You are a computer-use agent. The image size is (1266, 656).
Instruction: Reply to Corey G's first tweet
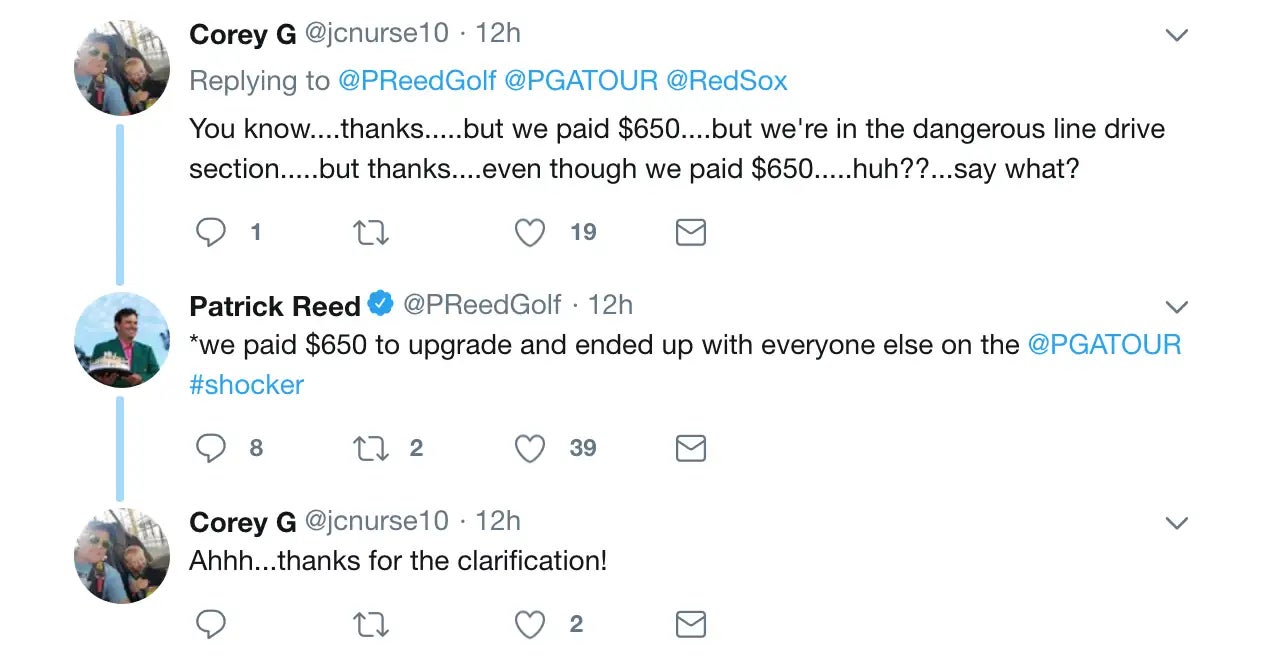(211, 232)
